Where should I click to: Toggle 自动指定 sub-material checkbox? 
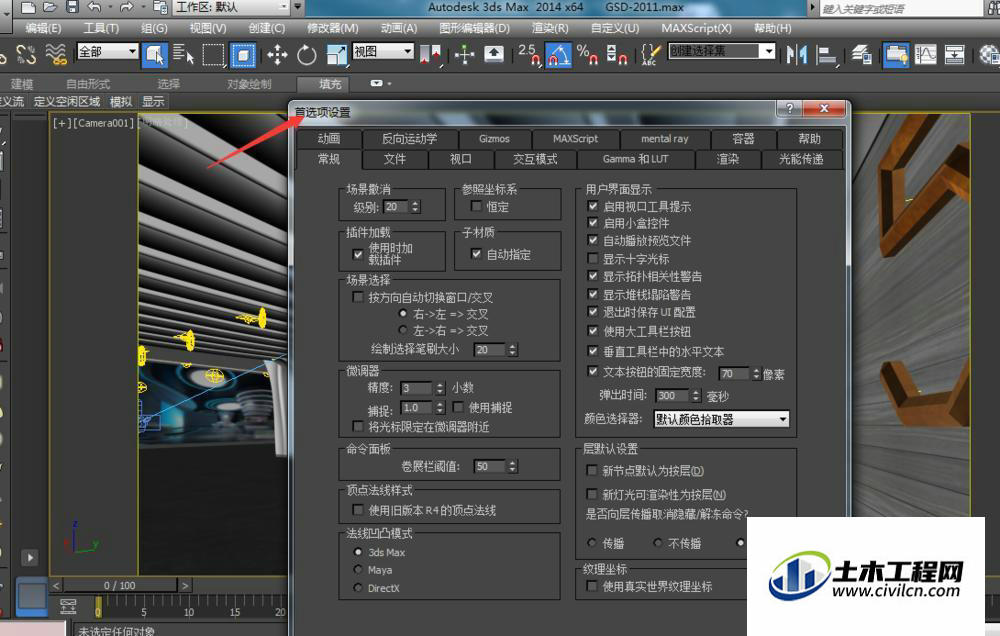click(x=476, y=254)
